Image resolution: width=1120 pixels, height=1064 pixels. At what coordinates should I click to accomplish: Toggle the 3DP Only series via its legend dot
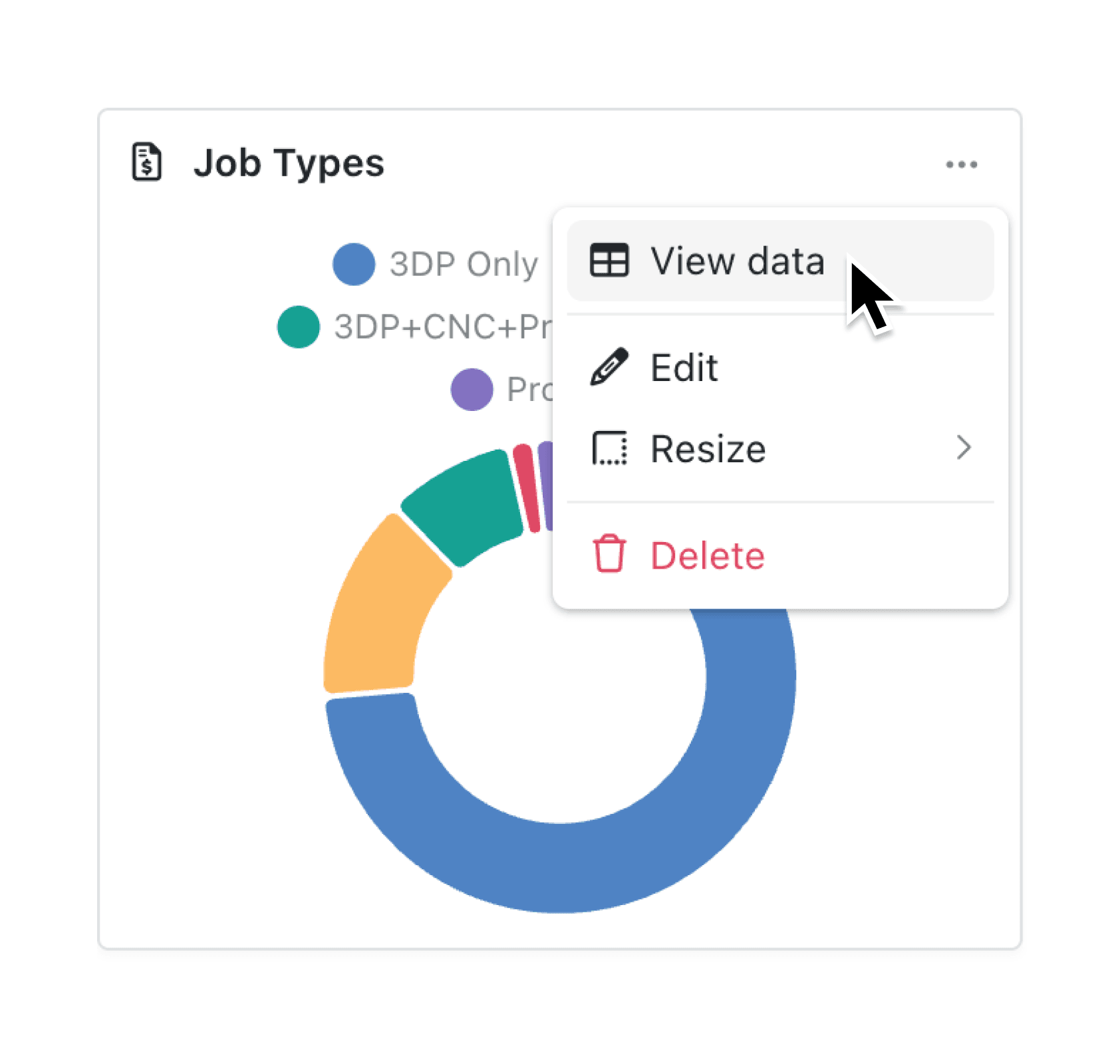[353, 263]
